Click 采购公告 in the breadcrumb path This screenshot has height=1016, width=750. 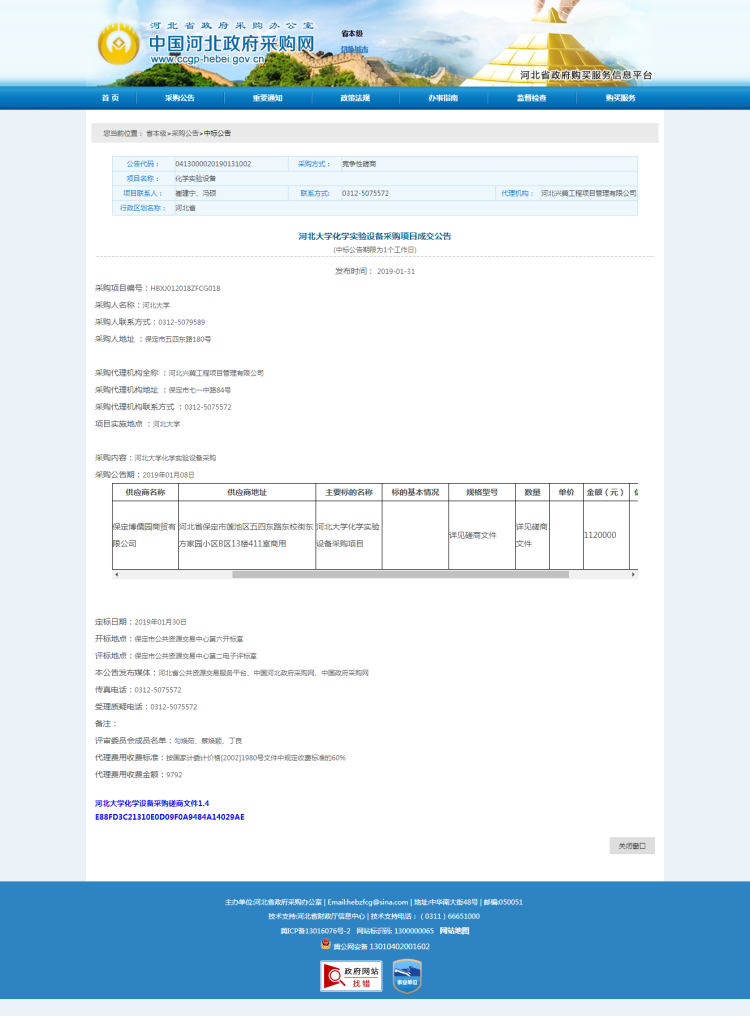[x=185, y=133]
